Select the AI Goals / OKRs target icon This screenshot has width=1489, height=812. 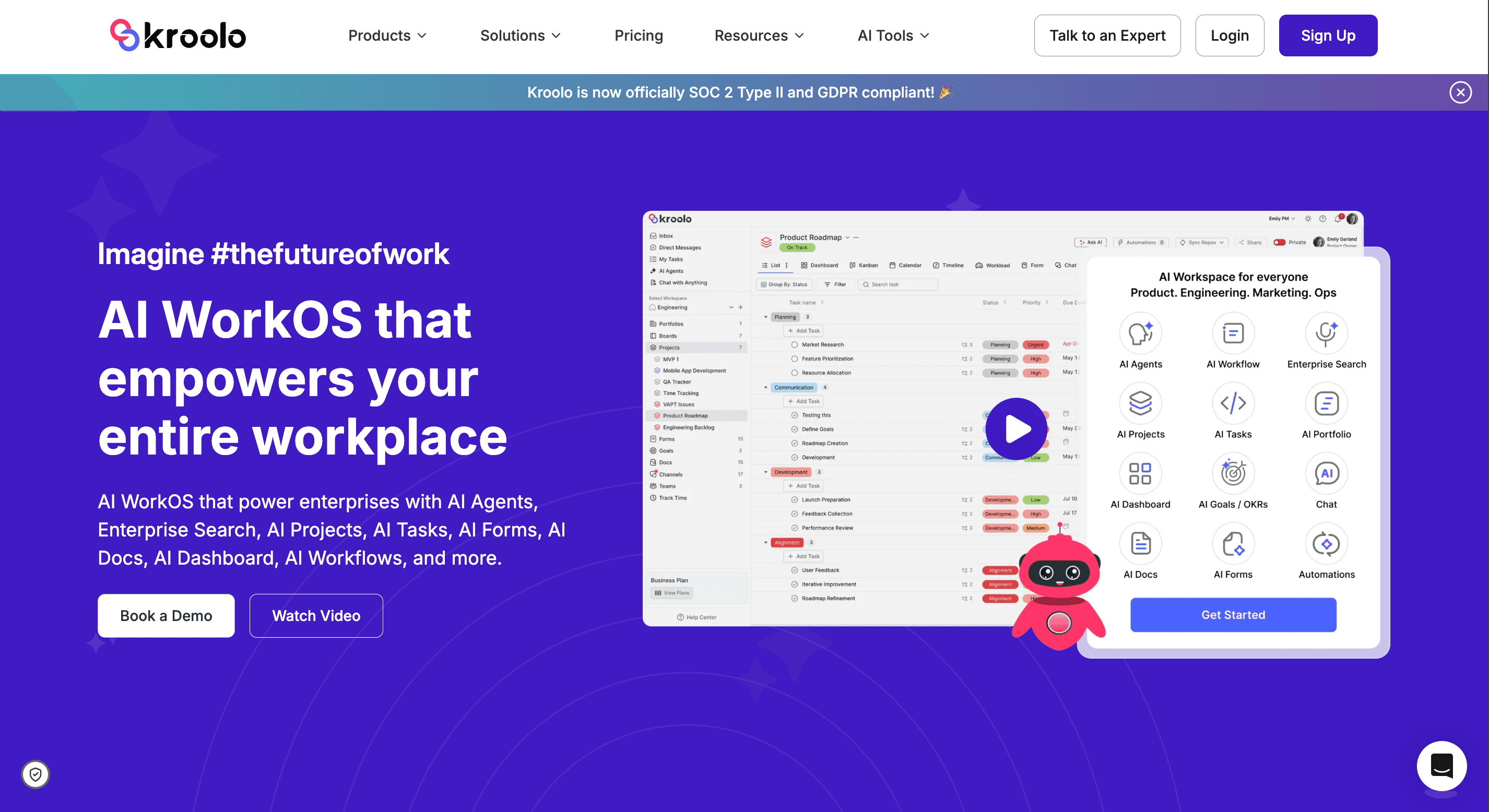tap(1234, 473)
